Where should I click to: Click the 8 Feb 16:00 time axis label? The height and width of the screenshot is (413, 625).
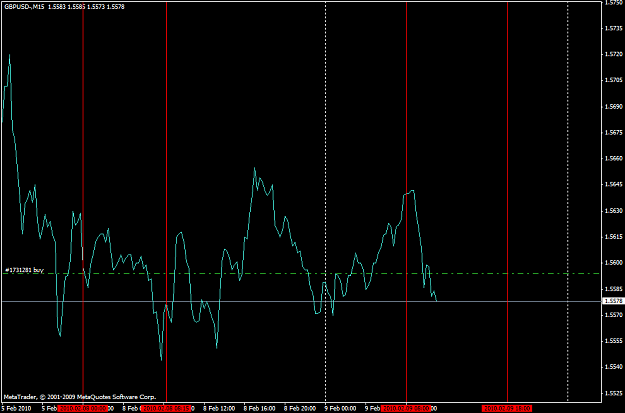pyautogui.click(x=259, y=409)
